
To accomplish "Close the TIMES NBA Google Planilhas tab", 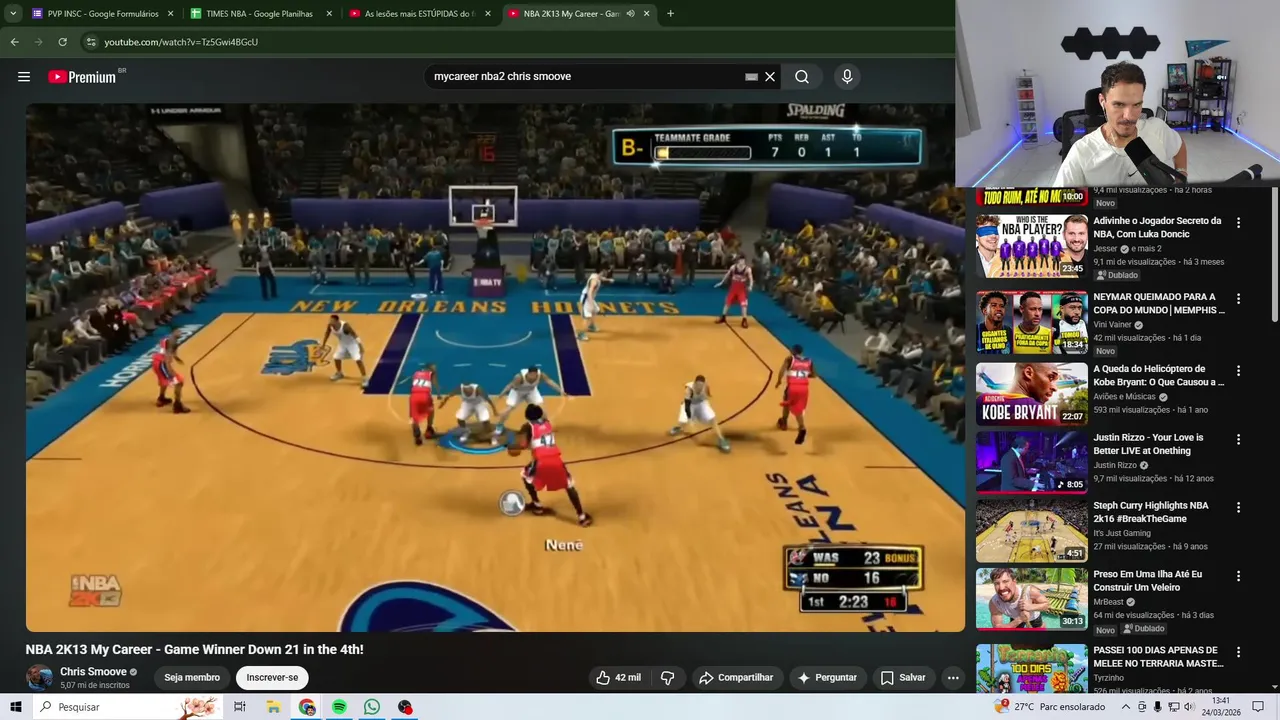I will point(329,14).
